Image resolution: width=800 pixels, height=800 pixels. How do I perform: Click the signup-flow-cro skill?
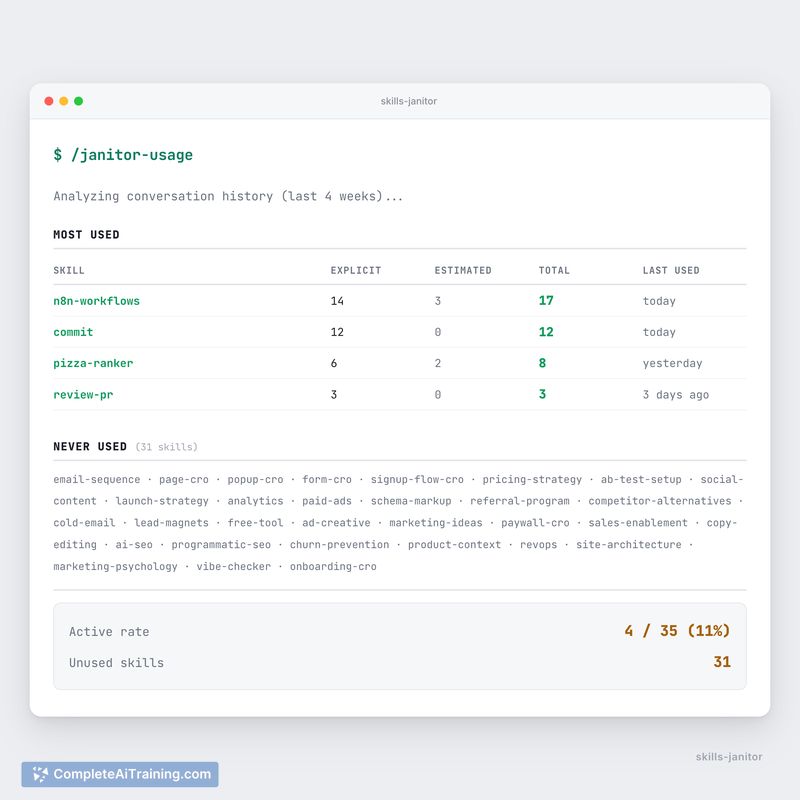click(417, 480)
